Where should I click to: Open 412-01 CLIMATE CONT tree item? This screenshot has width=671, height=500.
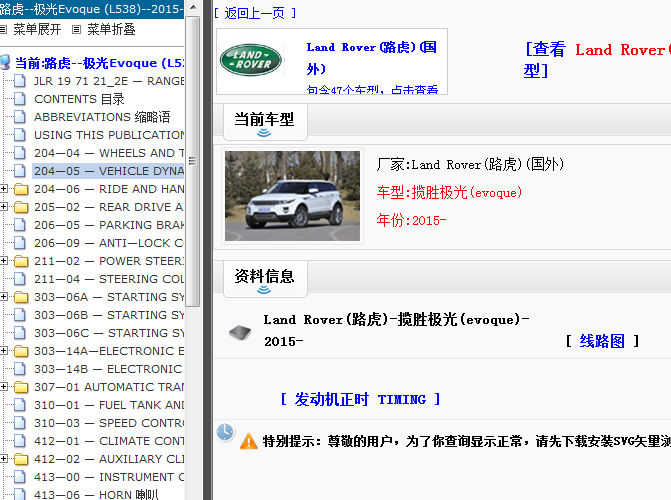tap(109, 441)
